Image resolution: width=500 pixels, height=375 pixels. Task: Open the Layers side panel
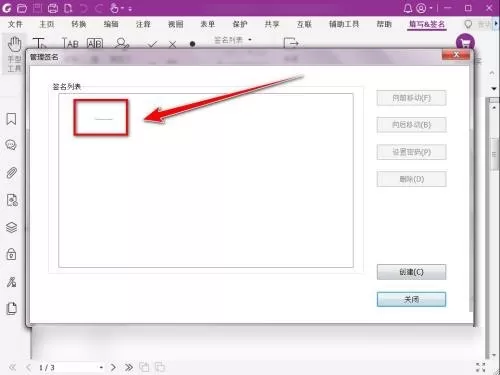coord(11,228)
